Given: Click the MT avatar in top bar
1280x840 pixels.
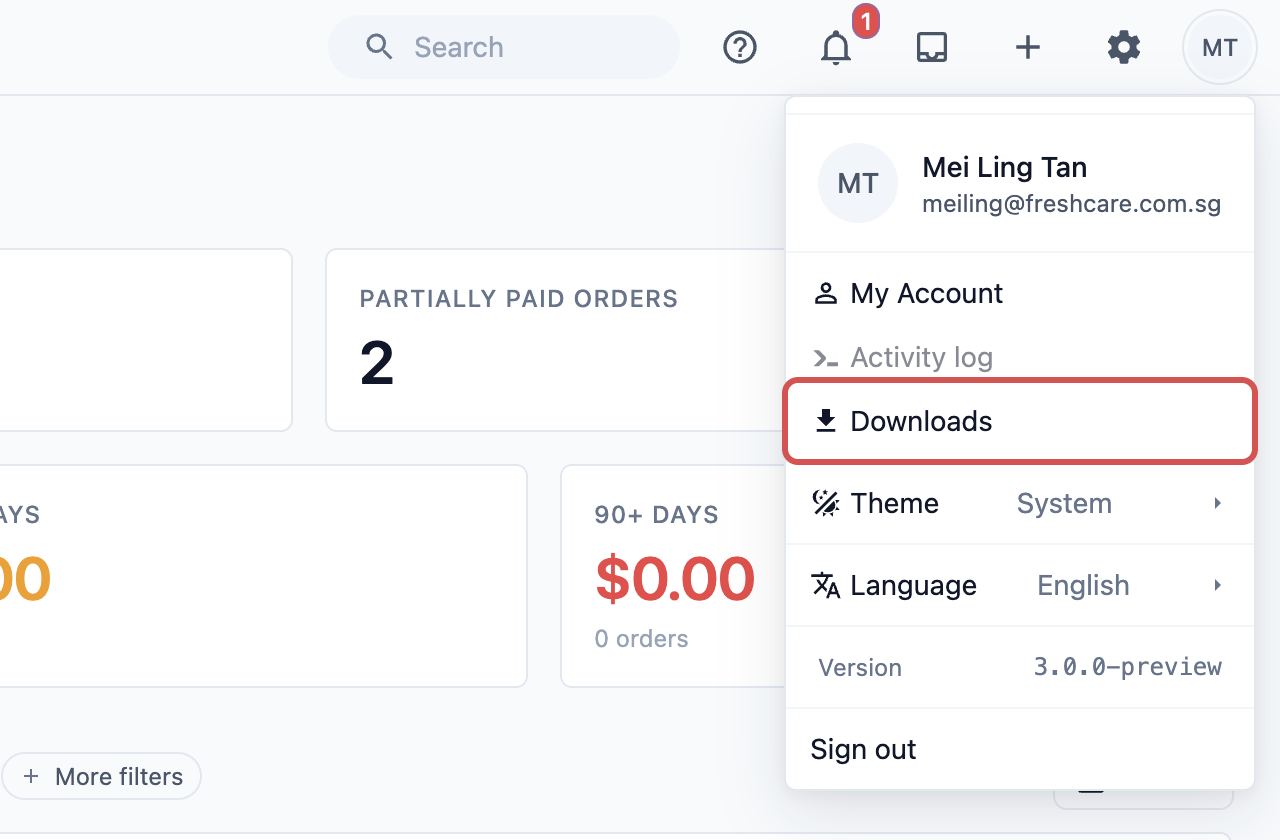Looking at the screenshot, I should (x=1220, y=47).
